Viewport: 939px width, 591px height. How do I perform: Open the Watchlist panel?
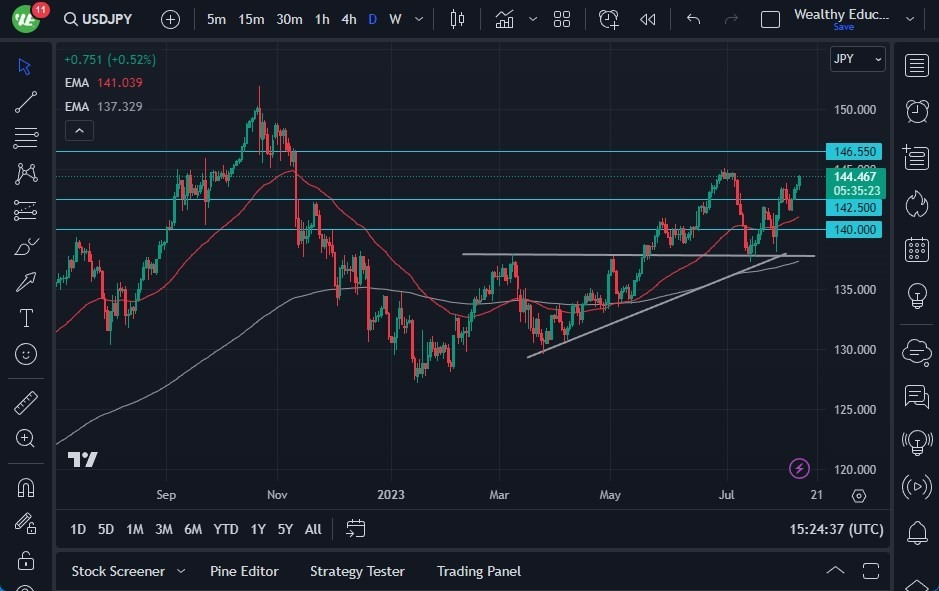tap(917, 63)
